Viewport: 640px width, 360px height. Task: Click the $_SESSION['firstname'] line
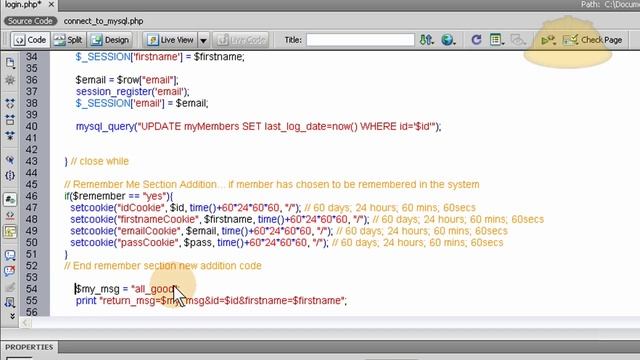click(x=160, y=57)
